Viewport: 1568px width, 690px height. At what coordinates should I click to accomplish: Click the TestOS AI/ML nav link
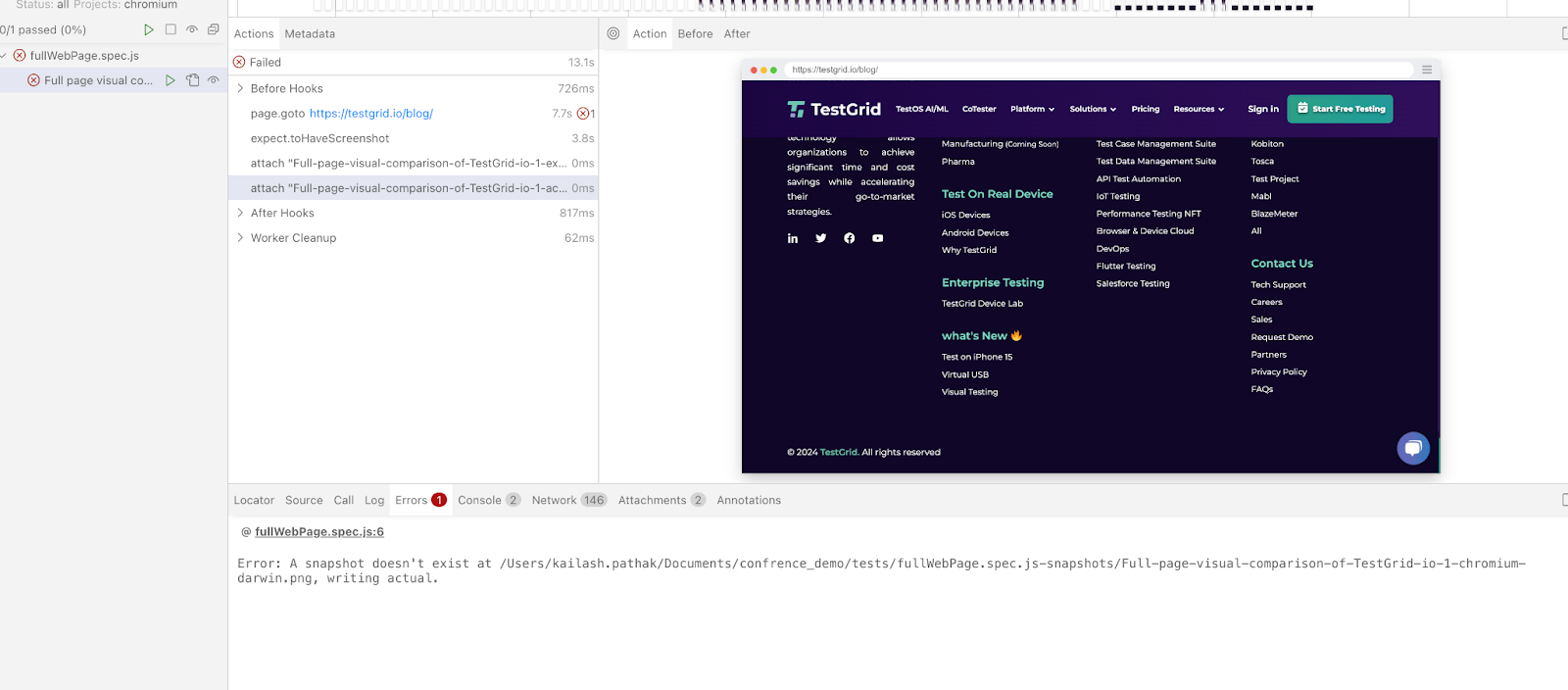click(922, 109)
